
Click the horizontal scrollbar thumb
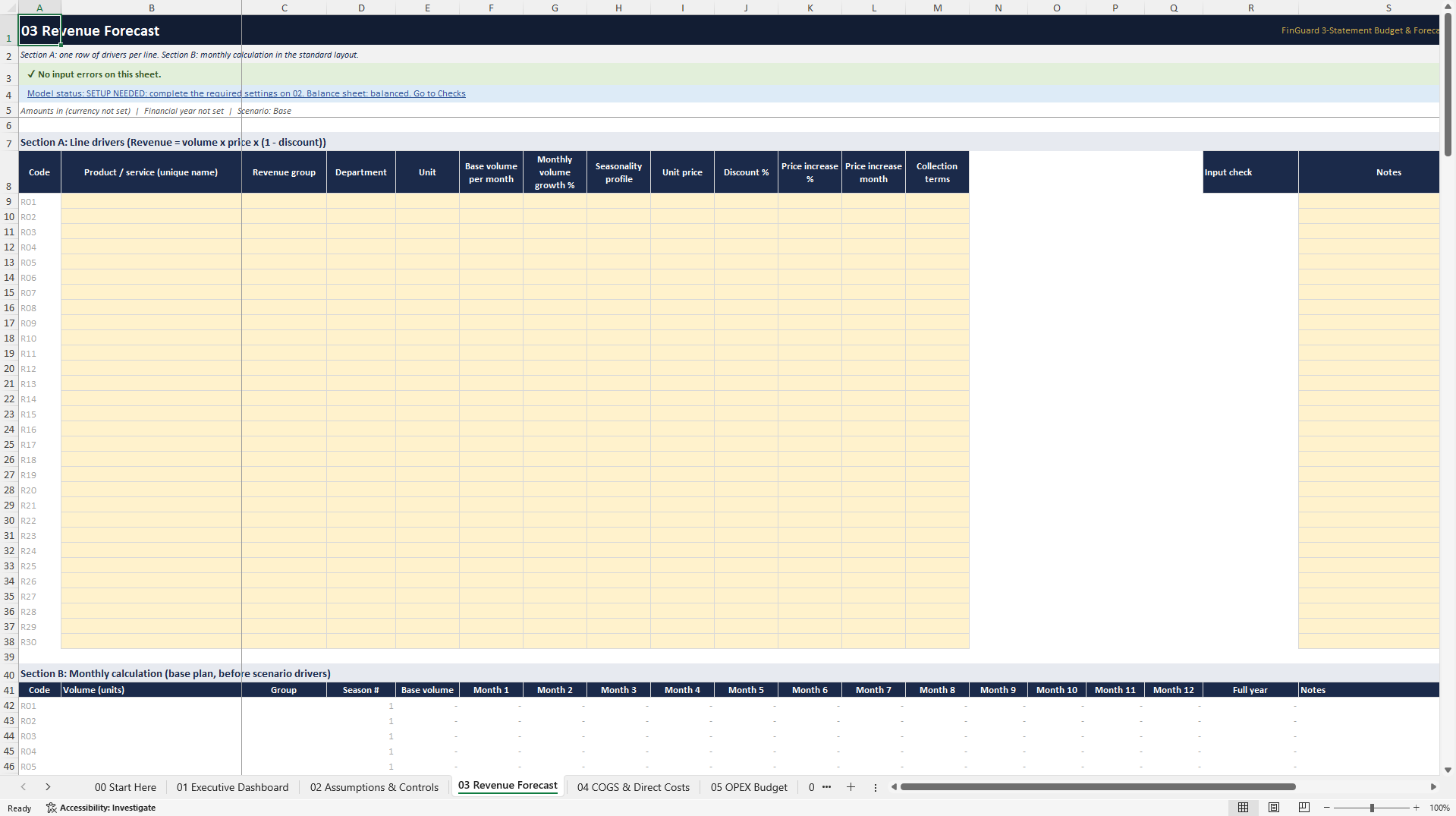[x=1098, y=787]
